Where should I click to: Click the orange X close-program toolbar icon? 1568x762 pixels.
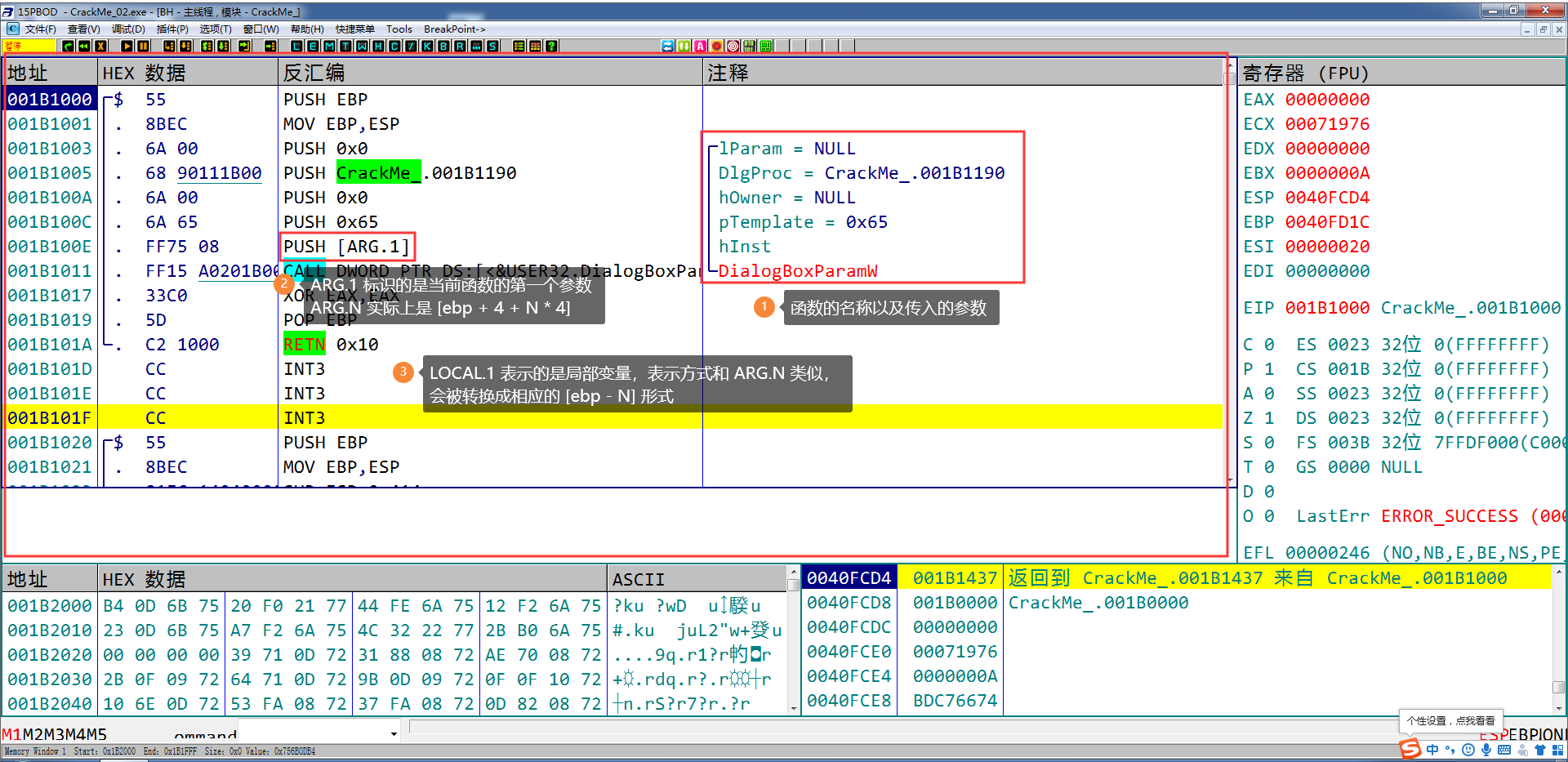point(100,46)
